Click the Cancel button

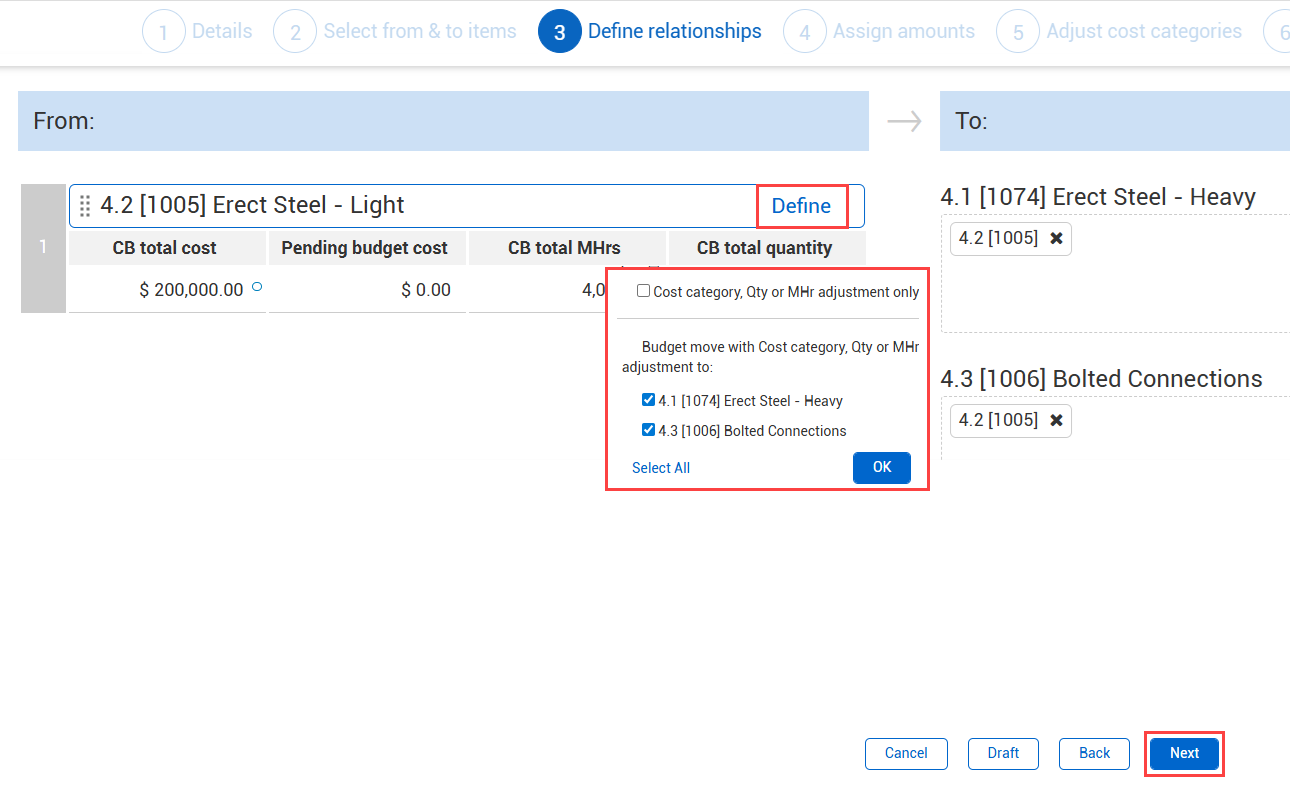coord(906,753)
